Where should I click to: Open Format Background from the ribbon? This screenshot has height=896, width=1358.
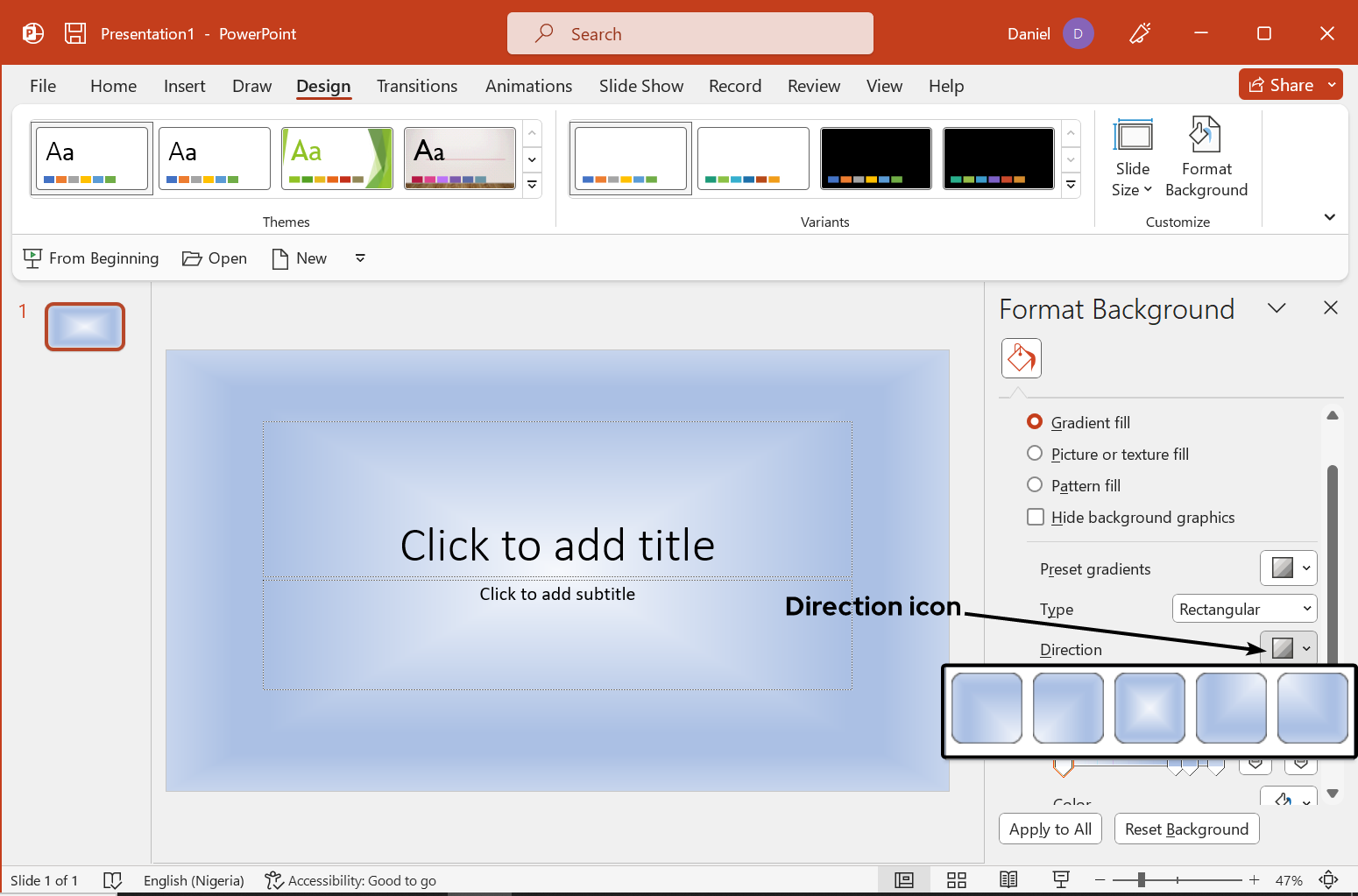point(1206,158)
